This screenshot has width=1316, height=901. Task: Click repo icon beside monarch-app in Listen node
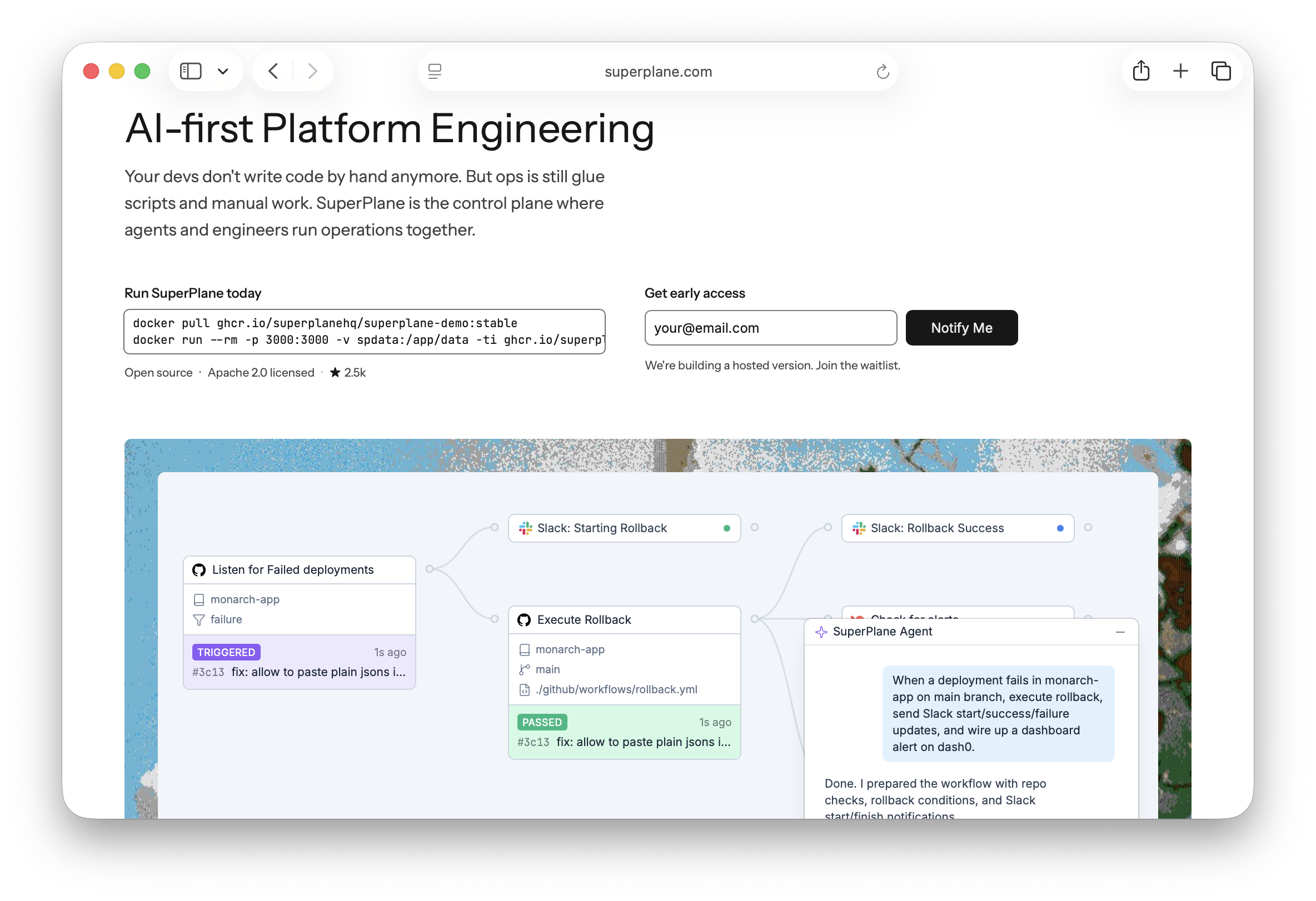tap(199, 600)
